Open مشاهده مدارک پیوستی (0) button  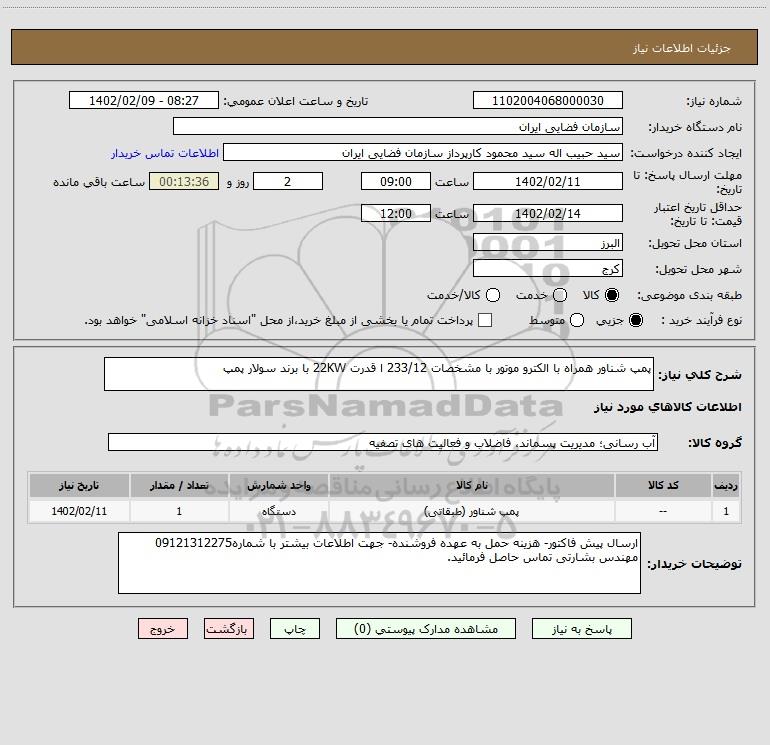tap(426, 629)
